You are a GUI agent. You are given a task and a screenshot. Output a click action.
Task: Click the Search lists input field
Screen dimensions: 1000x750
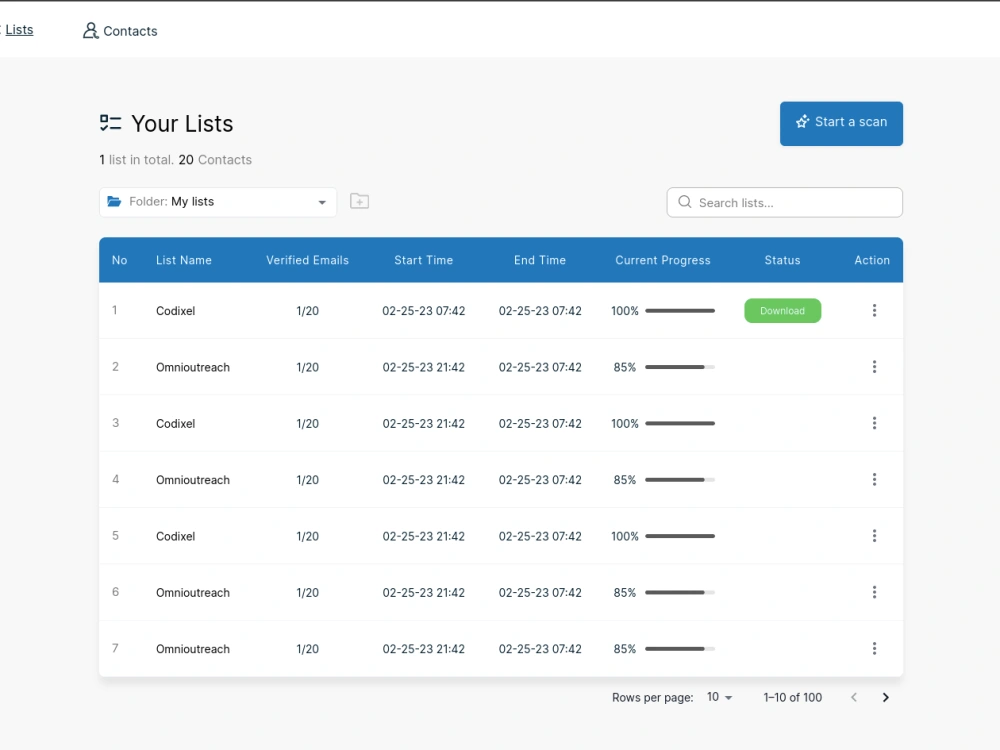[784, 202]
